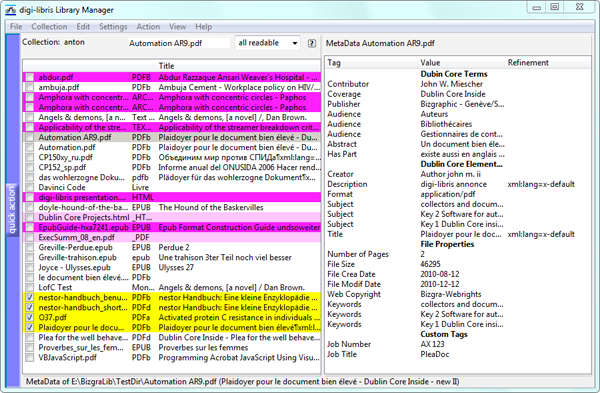
Task: Open the Action menu
Action: (148, 26)
